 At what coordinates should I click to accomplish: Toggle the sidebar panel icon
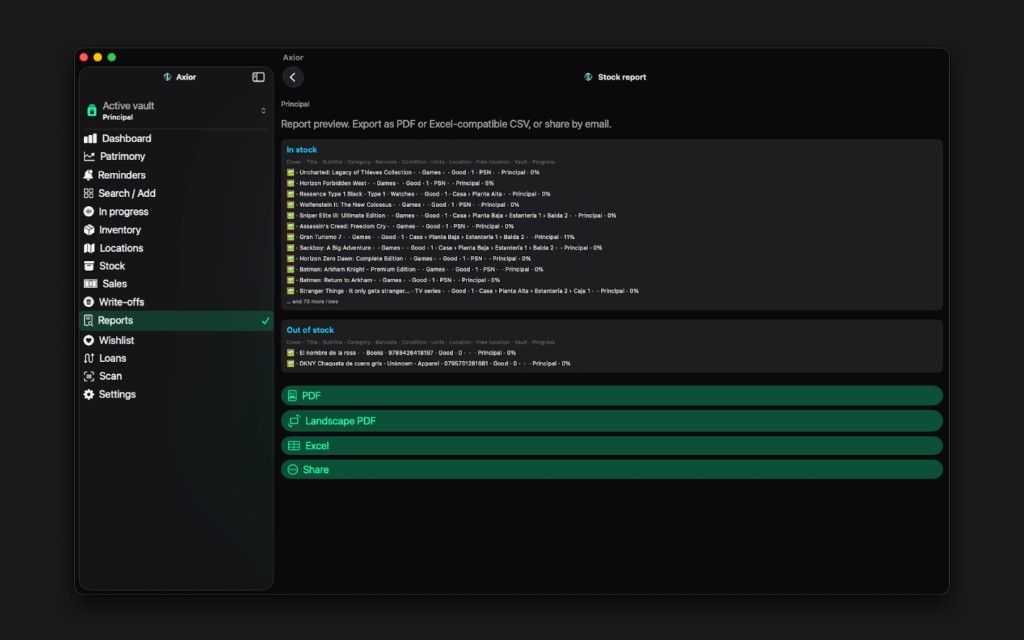pyautogui.click(x=258, y=77)
